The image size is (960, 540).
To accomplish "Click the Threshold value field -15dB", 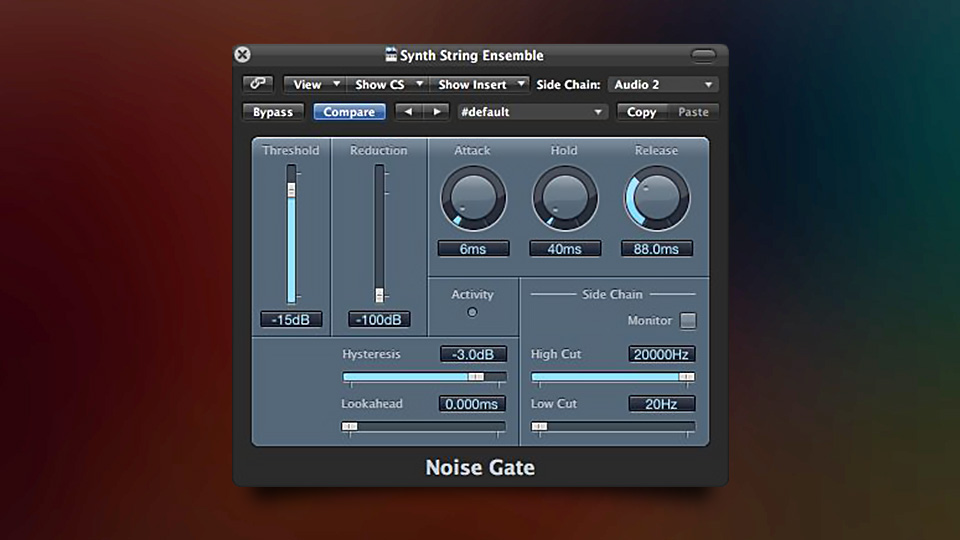I will click(x=291, y=320).
